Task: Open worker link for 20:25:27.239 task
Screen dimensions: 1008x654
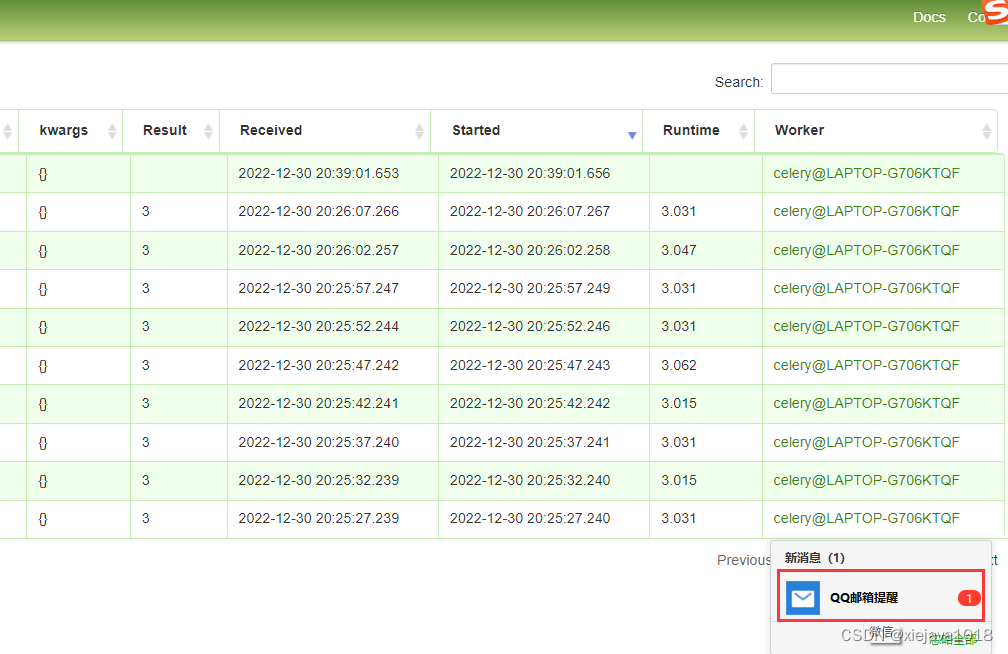Action: click(866, 518)
